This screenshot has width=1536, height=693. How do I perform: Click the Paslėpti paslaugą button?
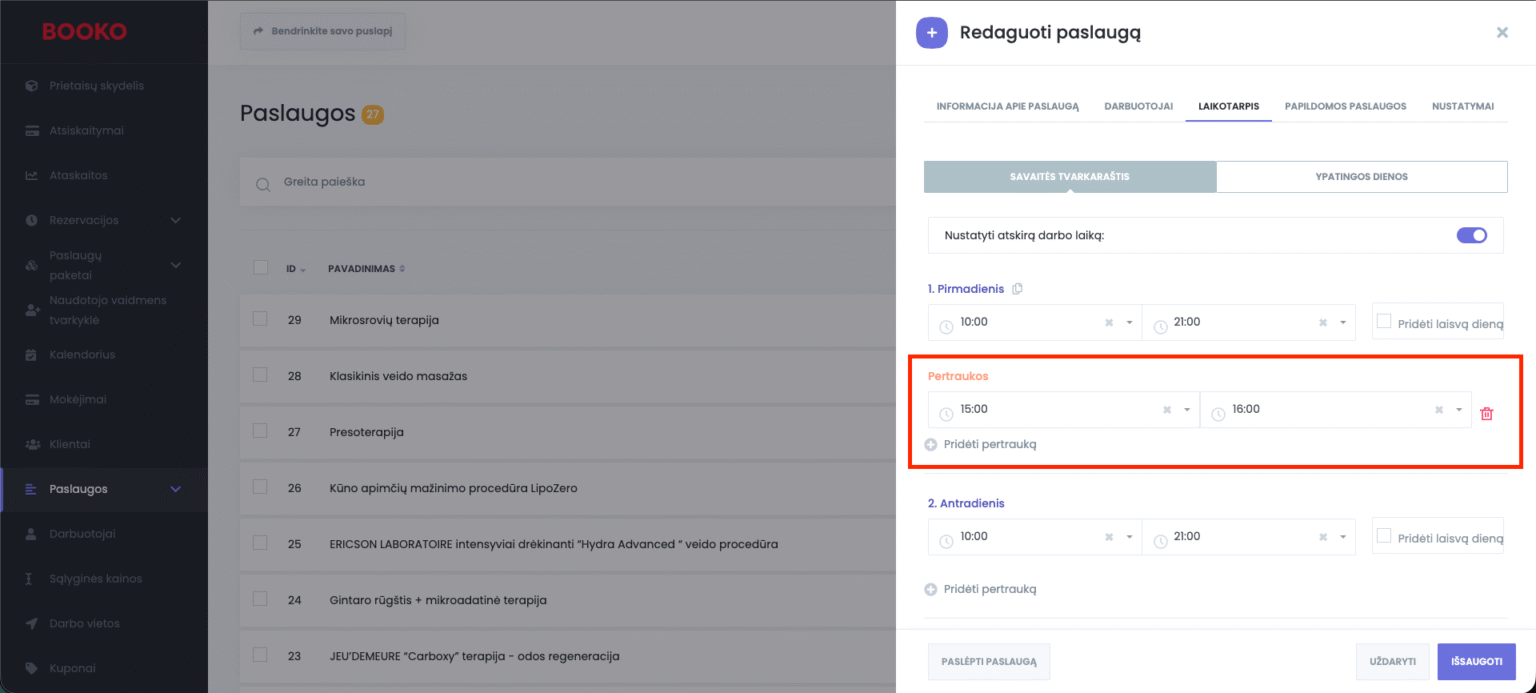pos(988,662)
